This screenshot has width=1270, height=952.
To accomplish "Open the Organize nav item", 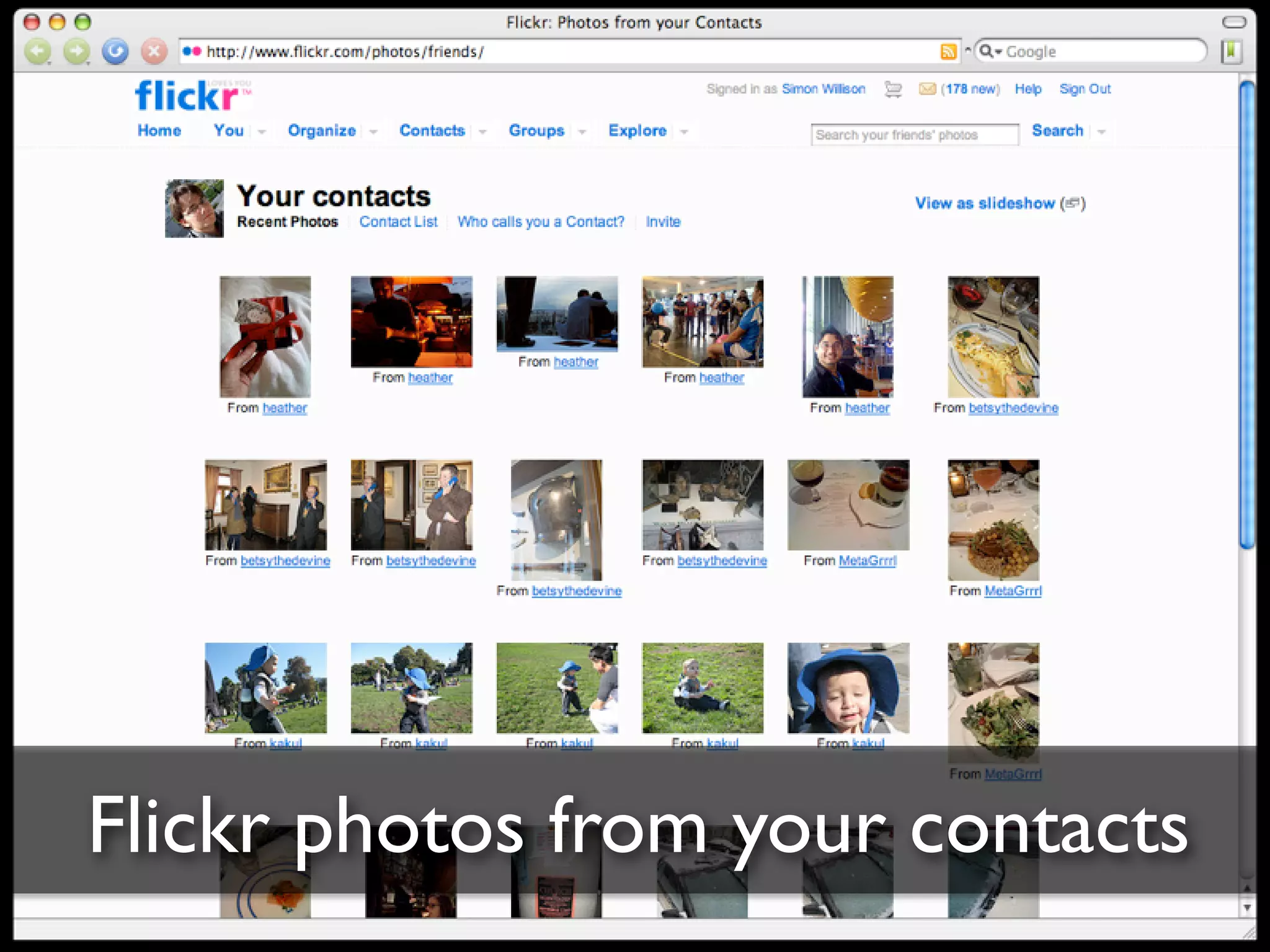I will [322, 131].
